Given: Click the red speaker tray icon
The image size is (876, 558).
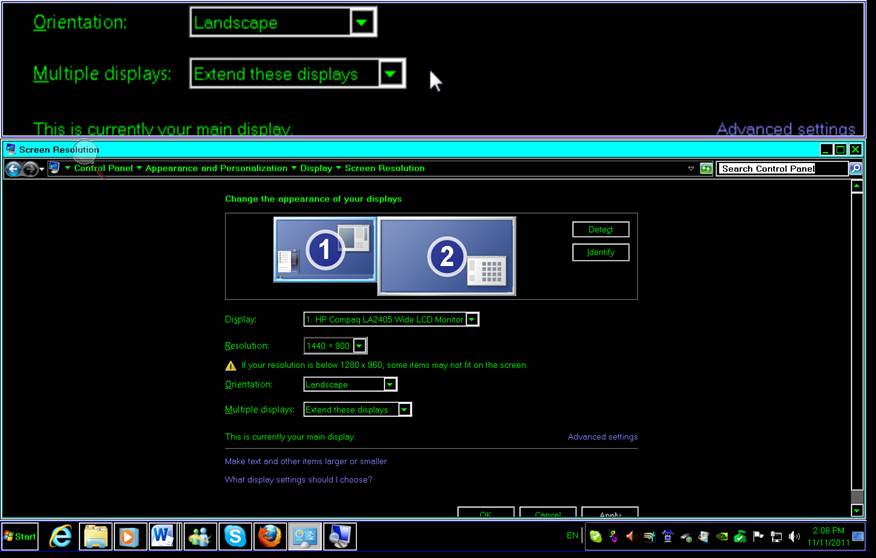Looking at the screenshot, I should point(631,537).
